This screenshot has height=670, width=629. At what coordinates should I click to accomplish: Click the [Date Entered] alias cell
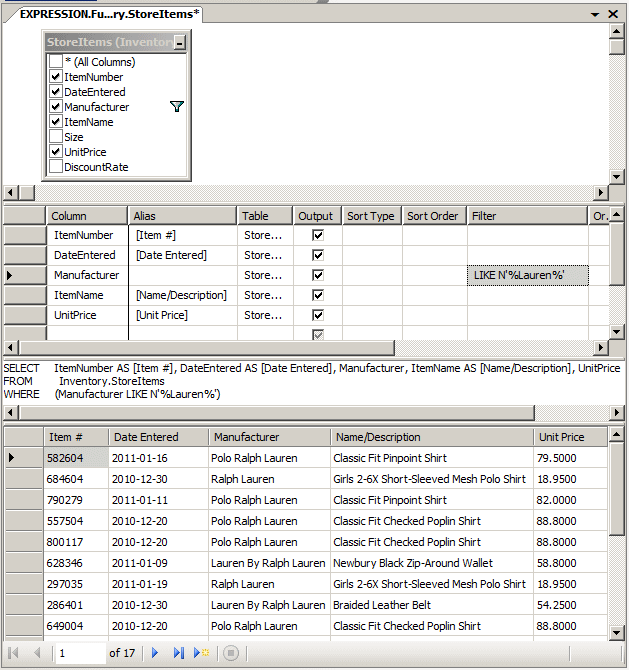182,255
